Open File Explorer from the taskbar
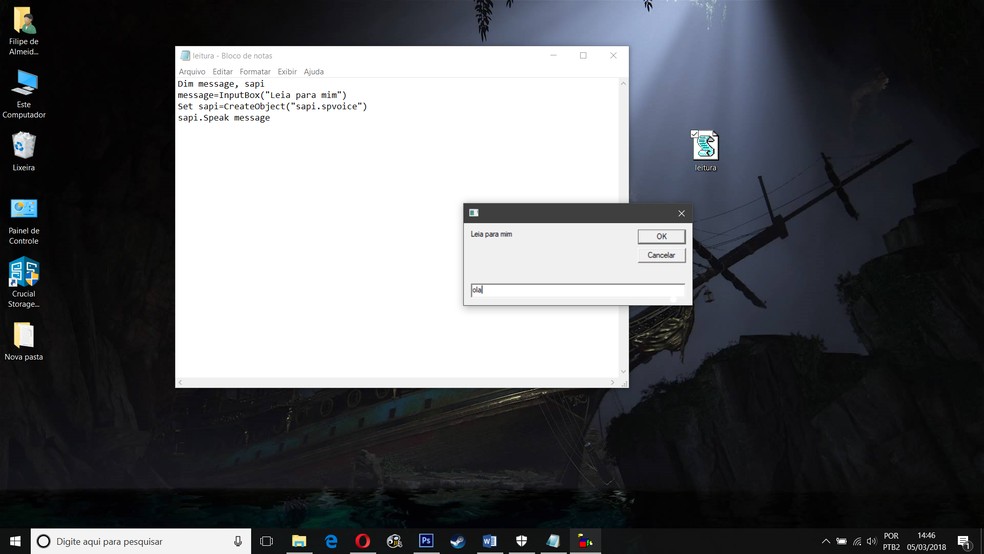This screenshot has height=554, width=984. point(299,541)
